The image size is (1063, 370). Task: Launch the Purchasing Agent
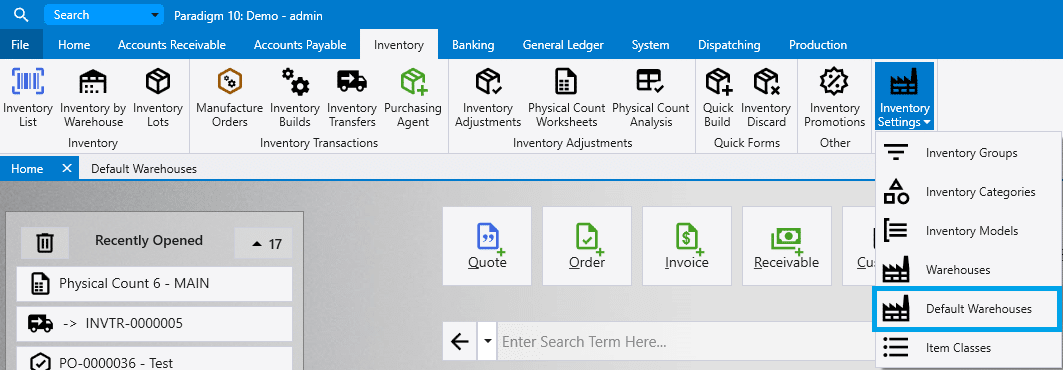[413, 97]
